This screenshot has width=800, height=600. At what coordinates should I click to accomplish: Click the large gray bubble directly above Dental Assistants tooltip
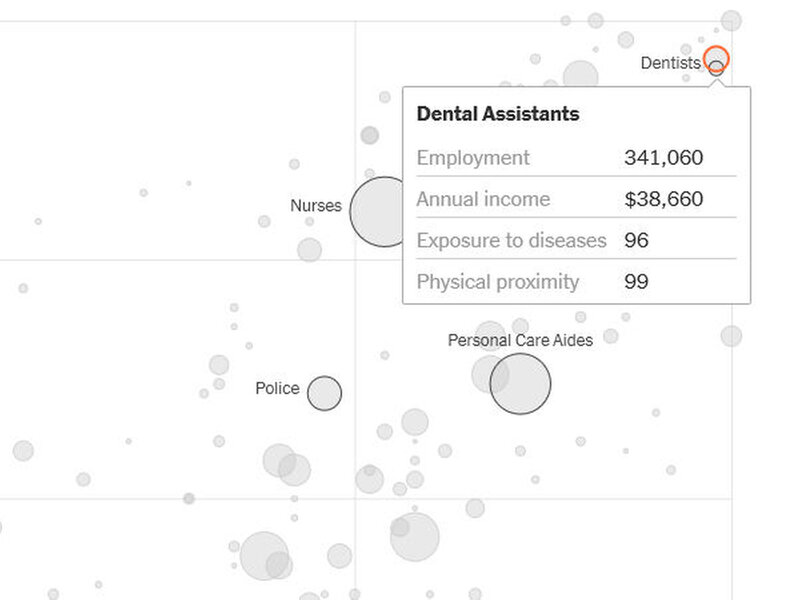(x=581, y=74)
